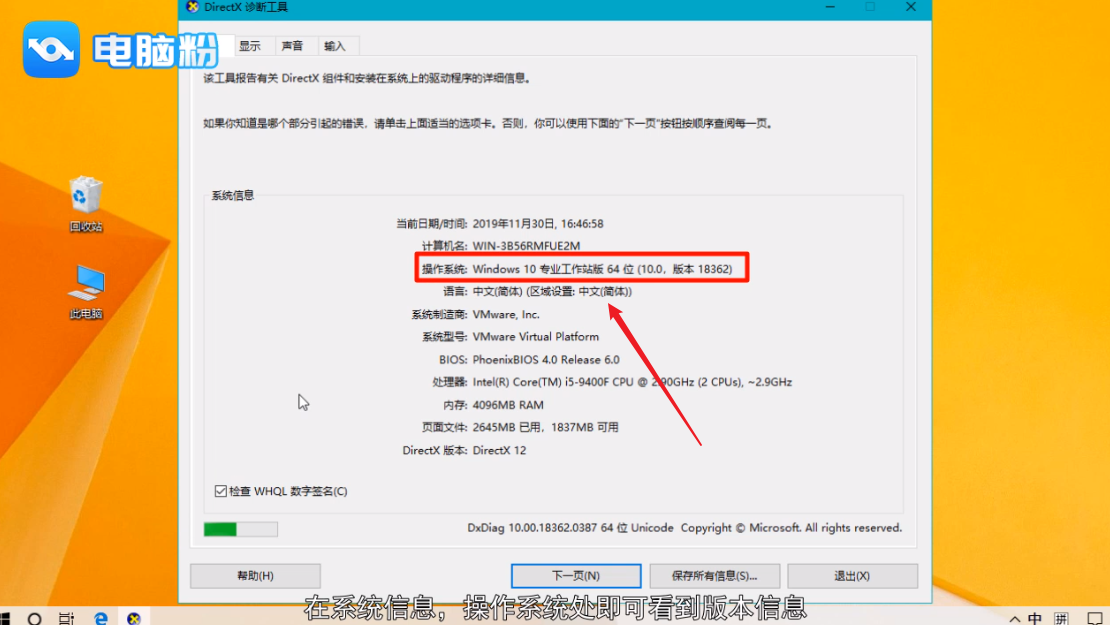Click the computer name WIN-3B56RMFUE2M
The width and height of the screenshot is (1110, 625).
[x=527, y=246]
